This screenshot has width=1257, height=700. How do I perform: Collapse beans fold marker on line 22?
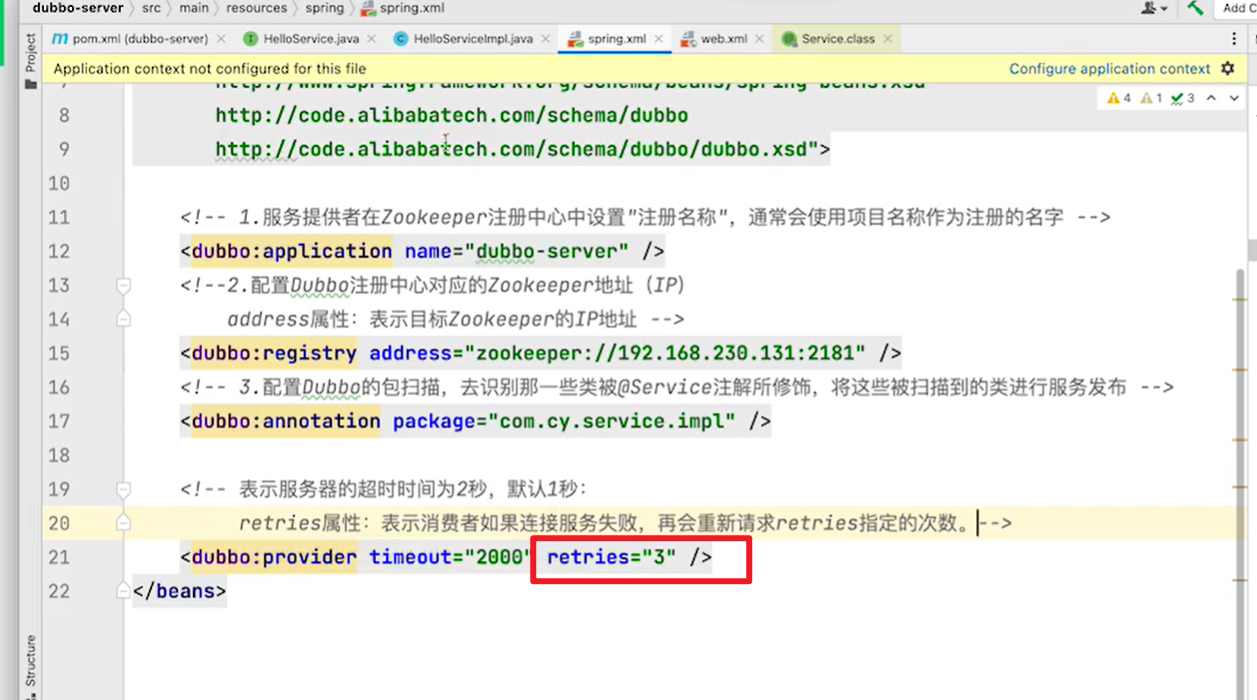123,591
